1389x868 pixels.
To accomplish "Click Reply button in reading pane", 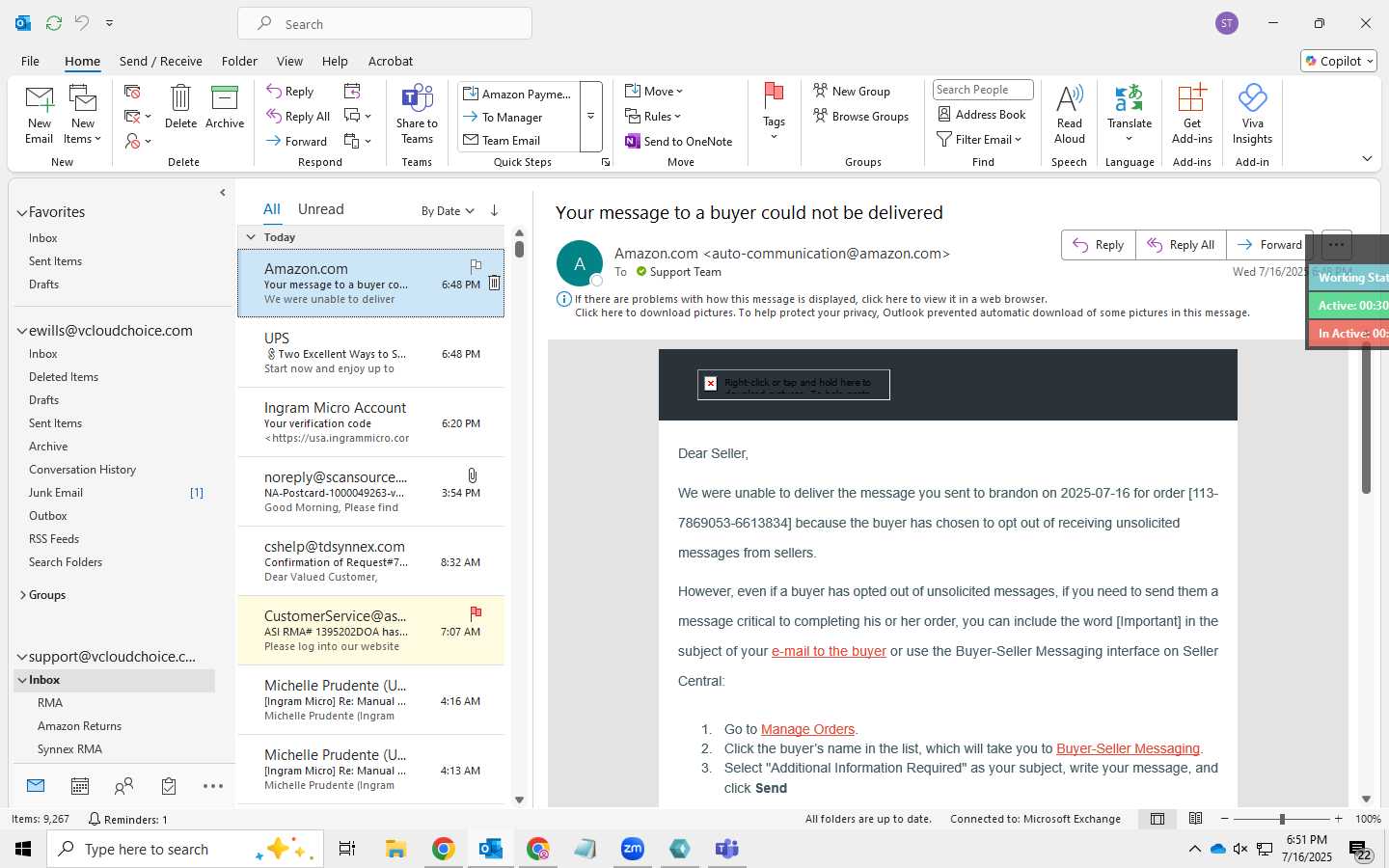I will click(x=1099, y=245).
